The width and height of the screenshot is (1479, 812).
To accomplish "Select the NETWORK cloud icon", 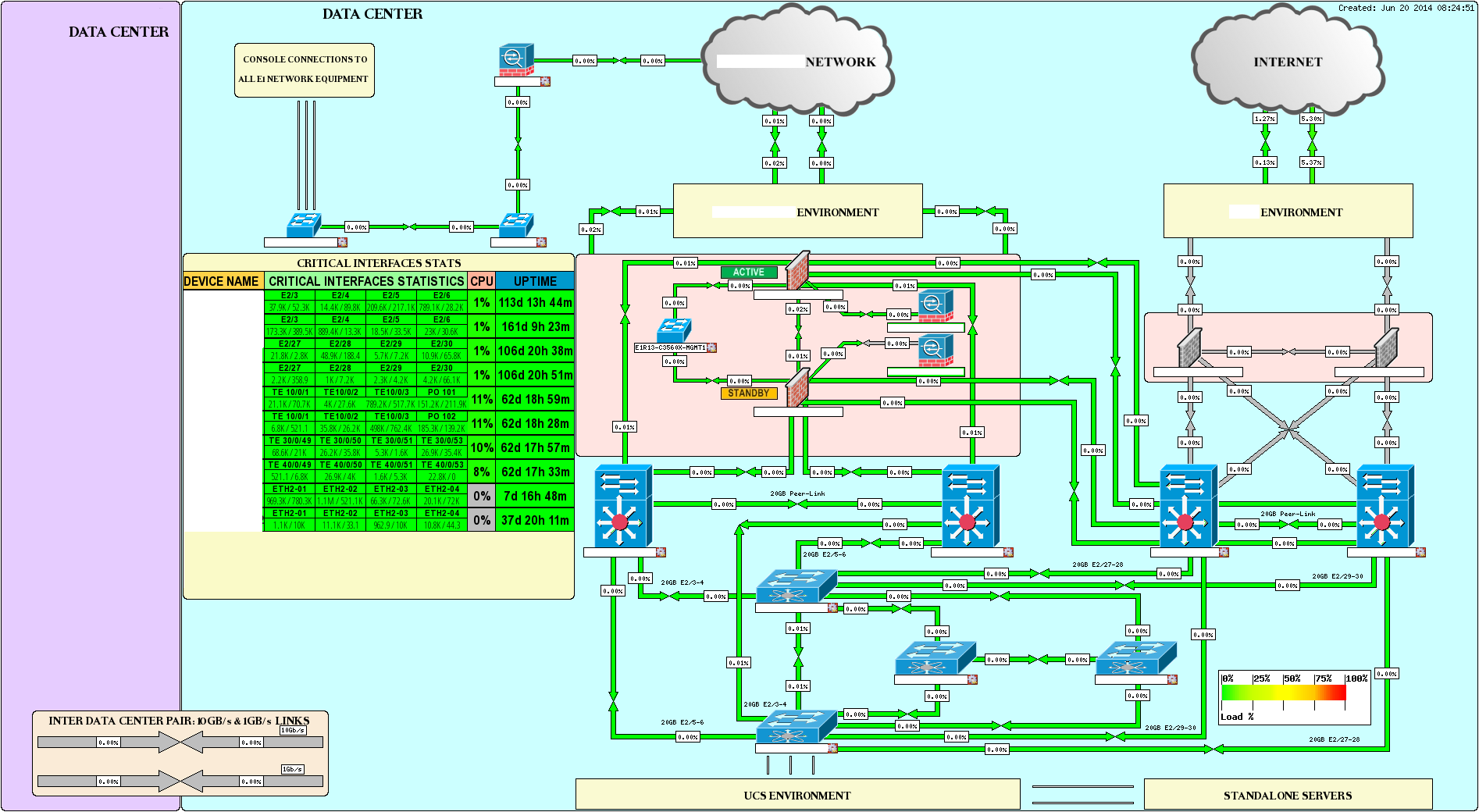I will point(797,60).
